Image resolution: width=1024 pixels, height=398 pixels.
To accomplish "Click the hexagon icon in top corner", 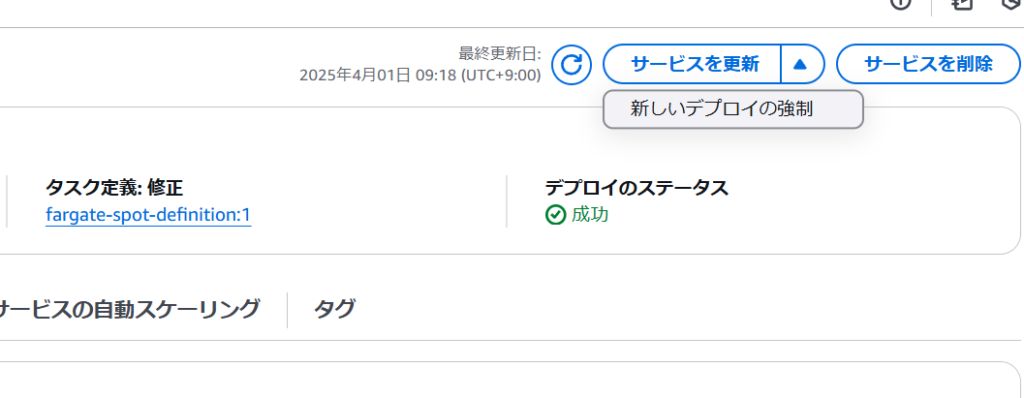I will tap(1014, 3).
